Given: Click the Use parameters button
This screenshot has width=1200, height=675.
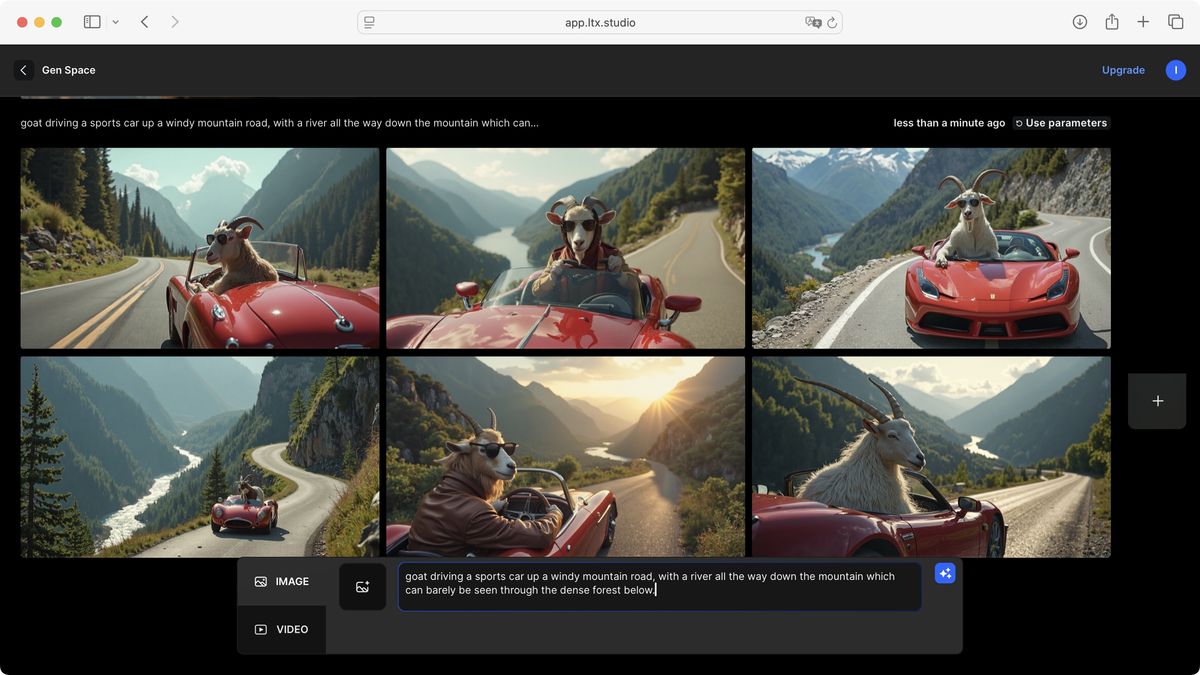Looking at the screenshot, I should click(x=1061, y=123).
